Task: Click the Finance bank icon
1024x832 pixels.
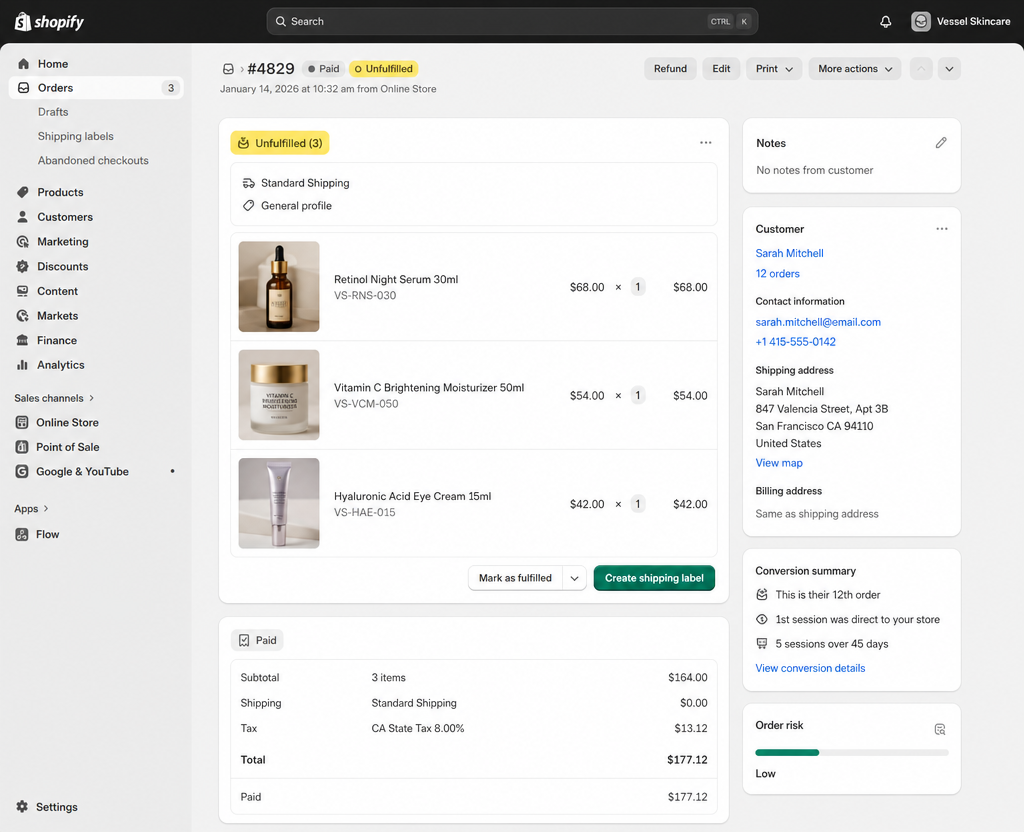Action: [x=23, y=340]
